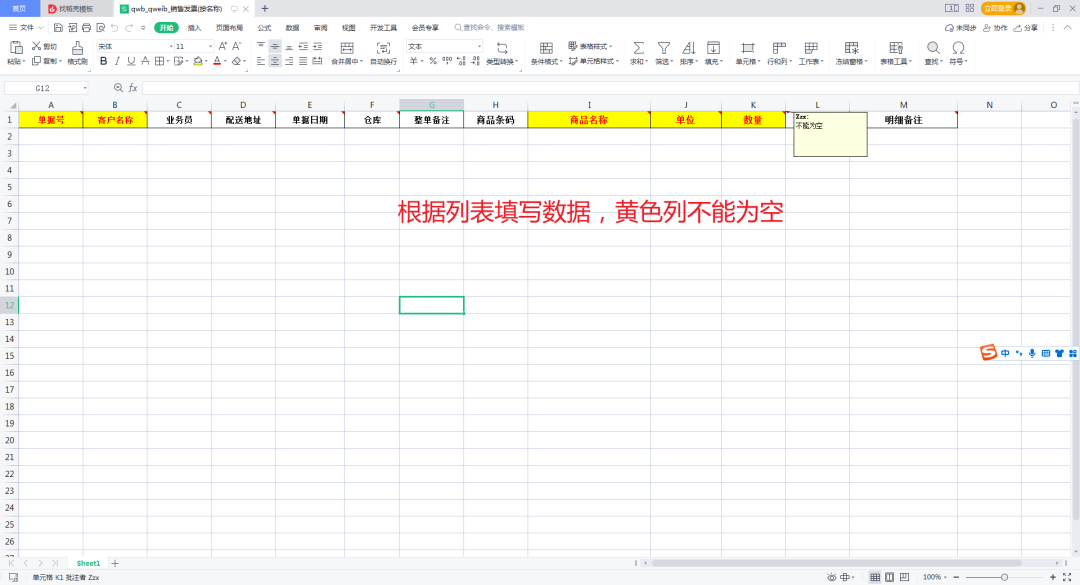Click the zoom slider in status bar

coord(1004,577)
